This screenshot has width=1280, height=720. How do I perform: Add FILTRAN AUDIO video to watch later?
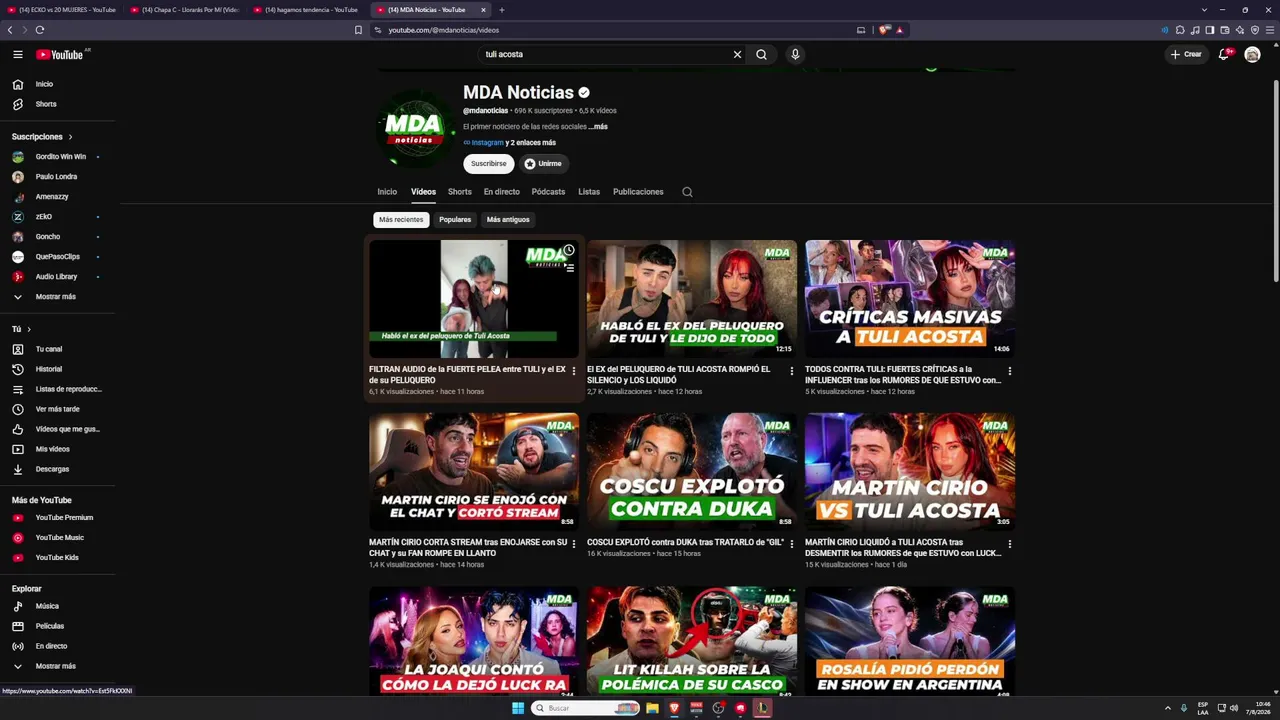[x=568, y=250]
